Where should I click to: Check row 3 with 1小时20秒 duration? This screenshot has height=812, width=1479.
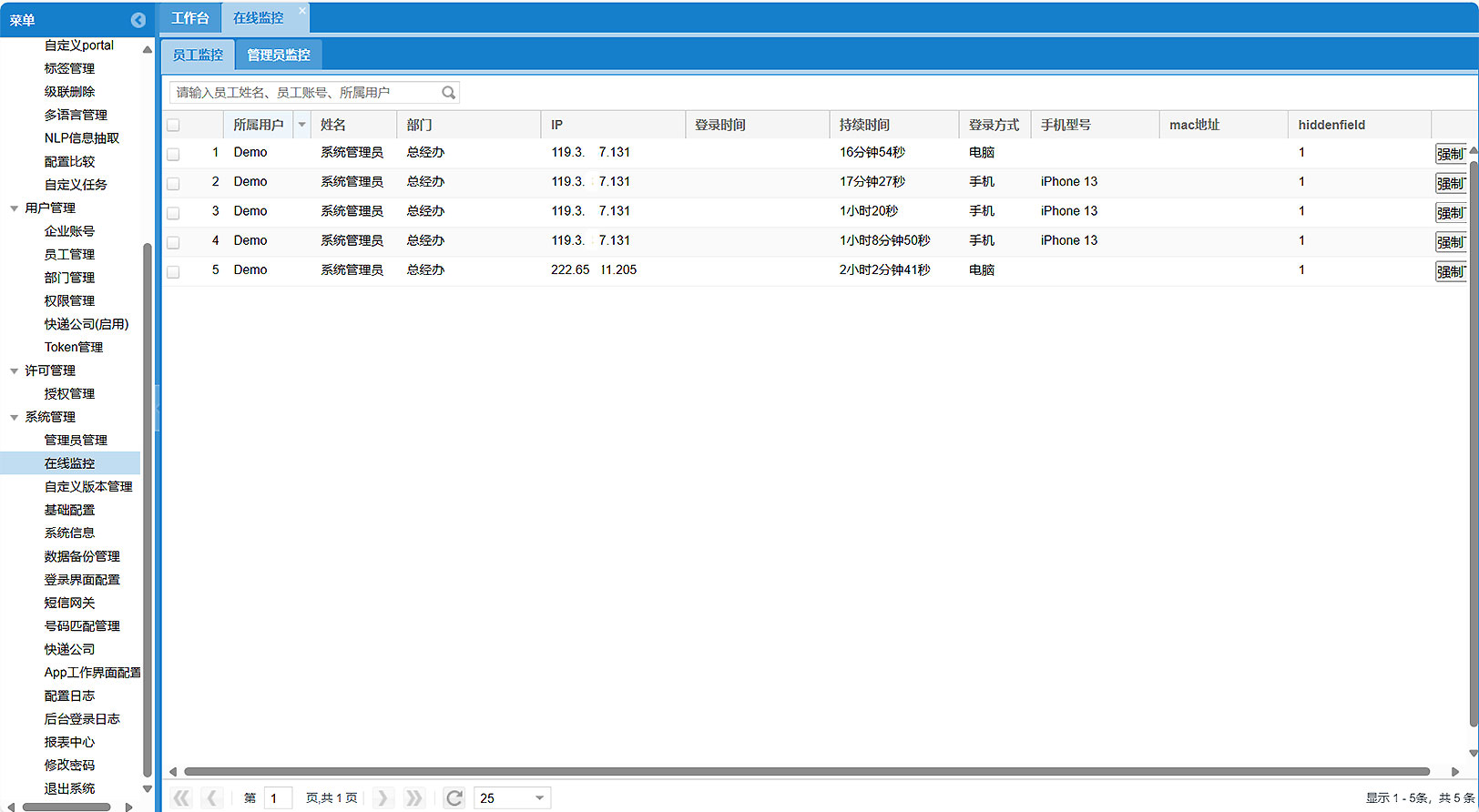point(173,212)
